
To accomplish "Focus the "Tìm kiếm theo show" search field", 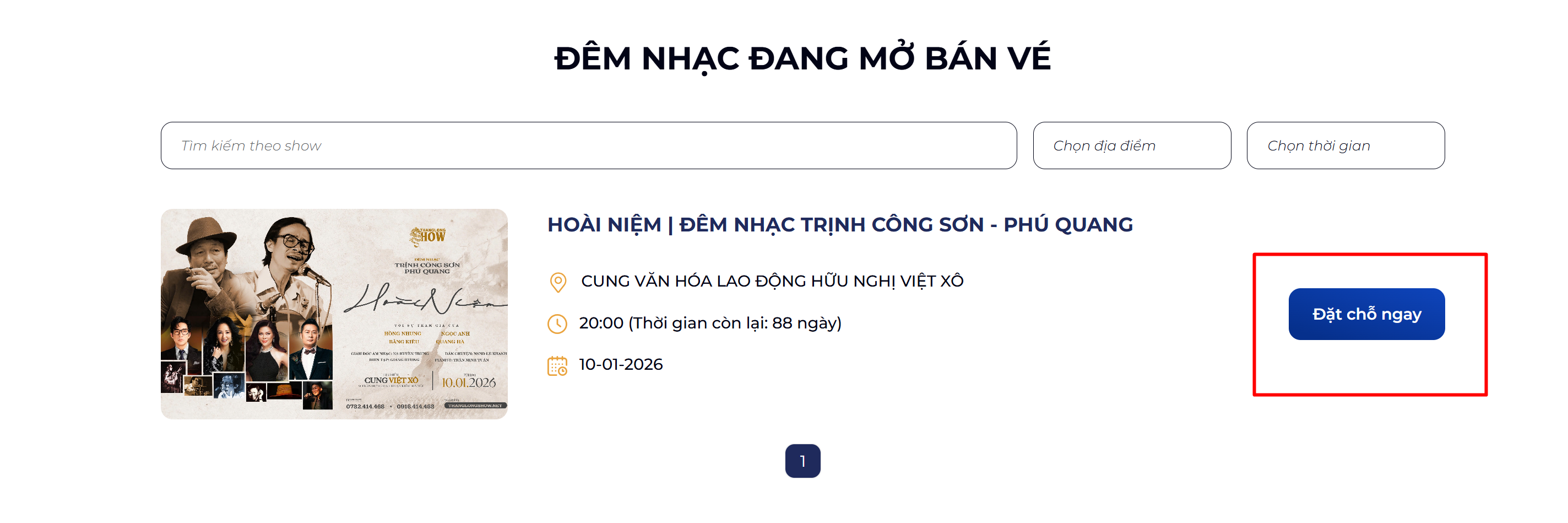I will [x=588, y=145].
